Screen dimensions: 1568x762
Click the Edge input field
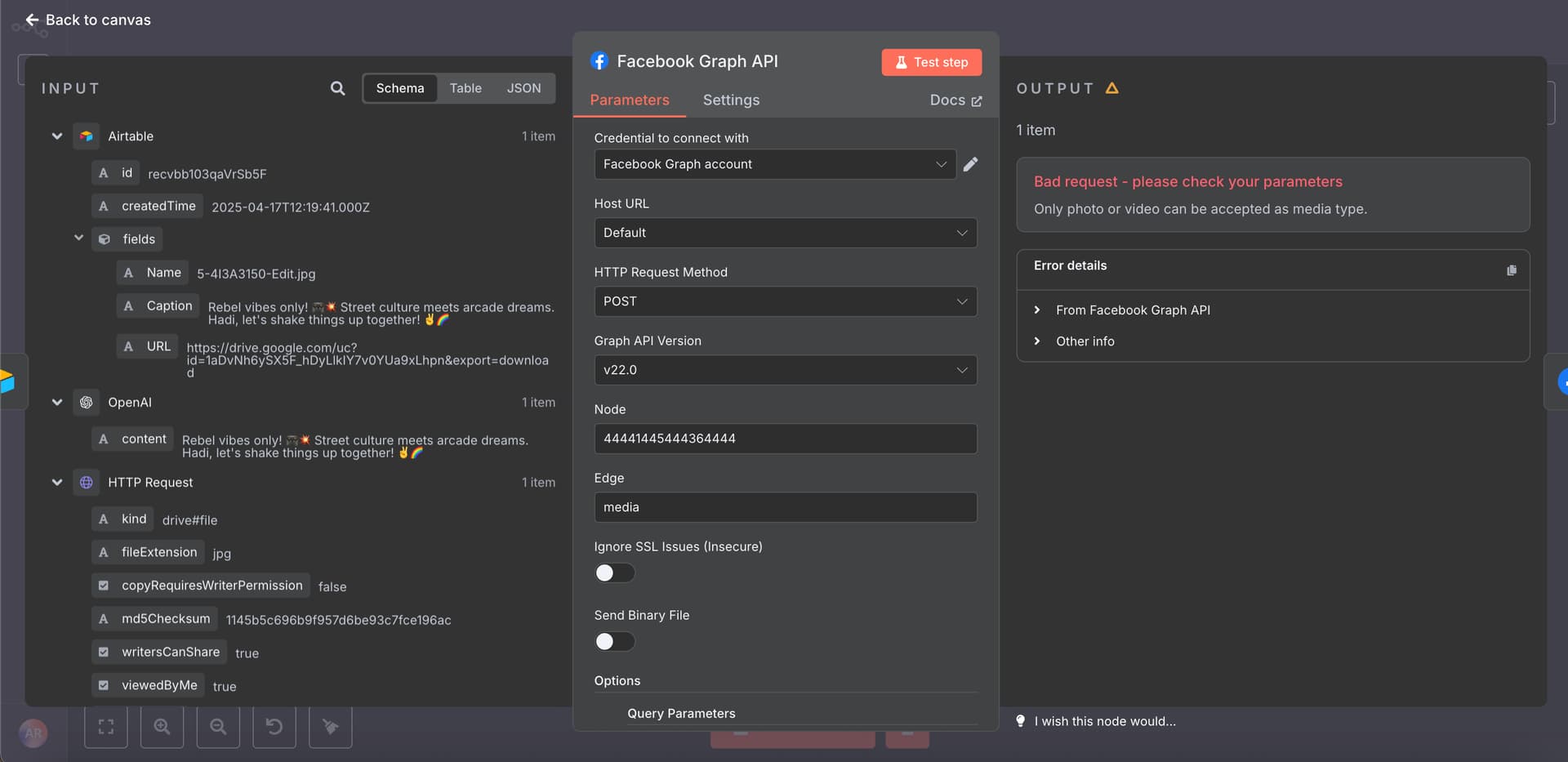[x=786, y=507]
